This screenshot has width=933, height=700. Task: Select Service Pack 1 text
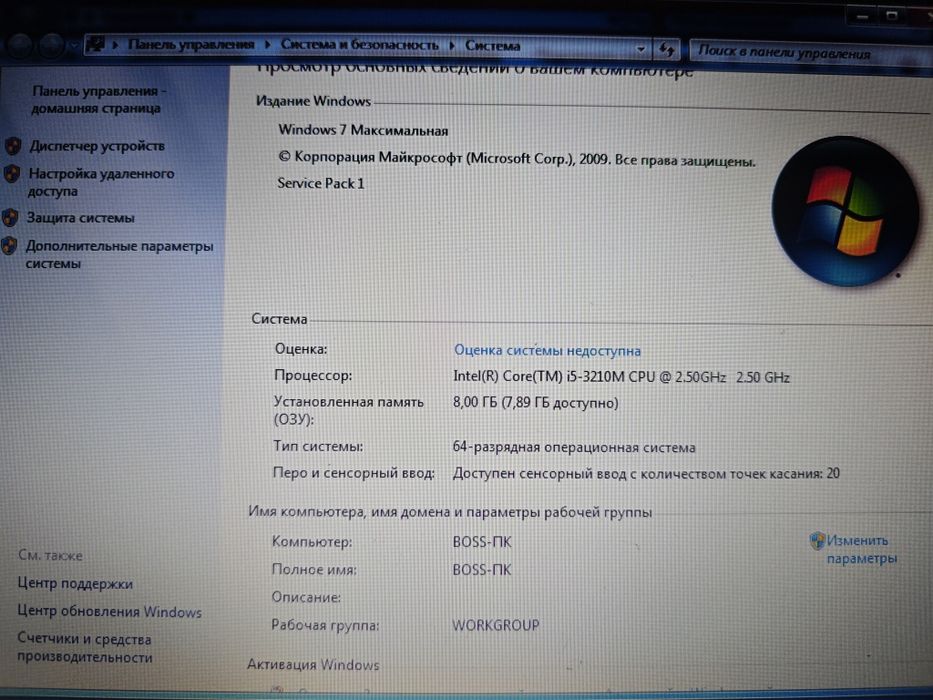coord(321,183)
